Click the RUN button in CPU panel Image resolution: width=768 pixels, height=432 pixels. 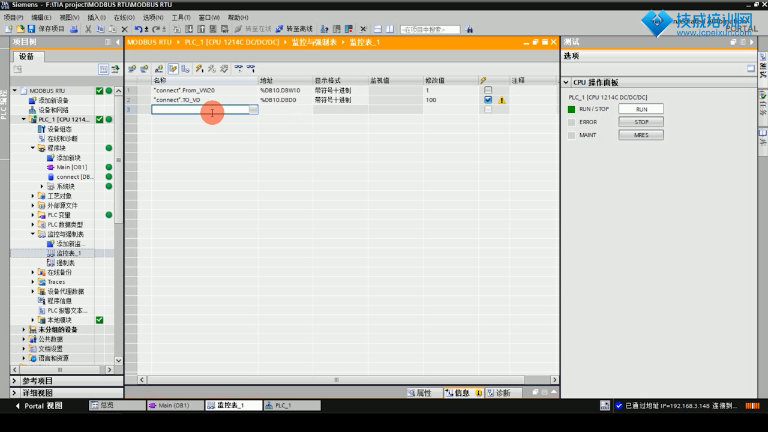[641, 109]
